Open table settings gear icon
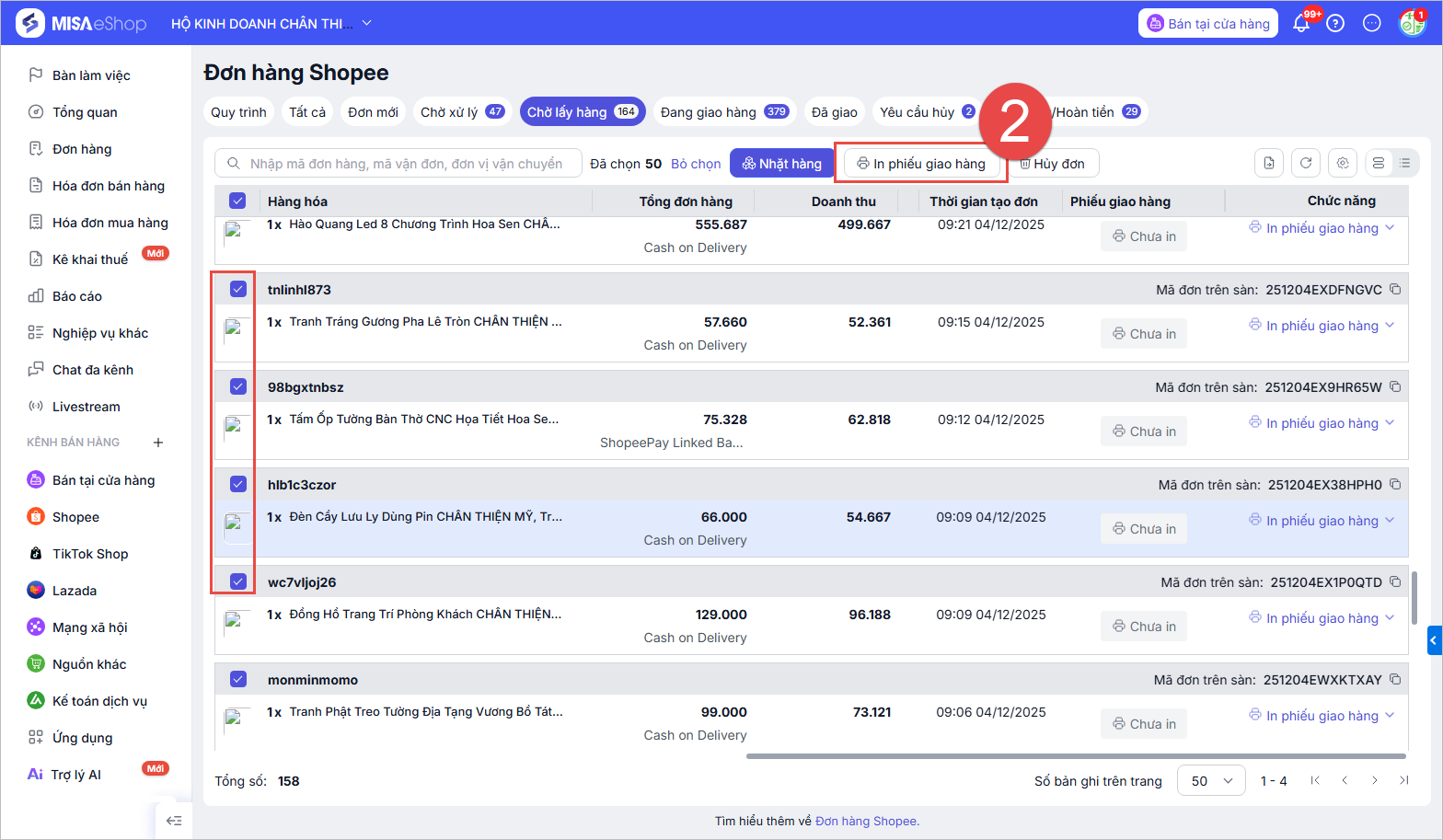Screen dimensions: 1443x840 point(1343,163)
